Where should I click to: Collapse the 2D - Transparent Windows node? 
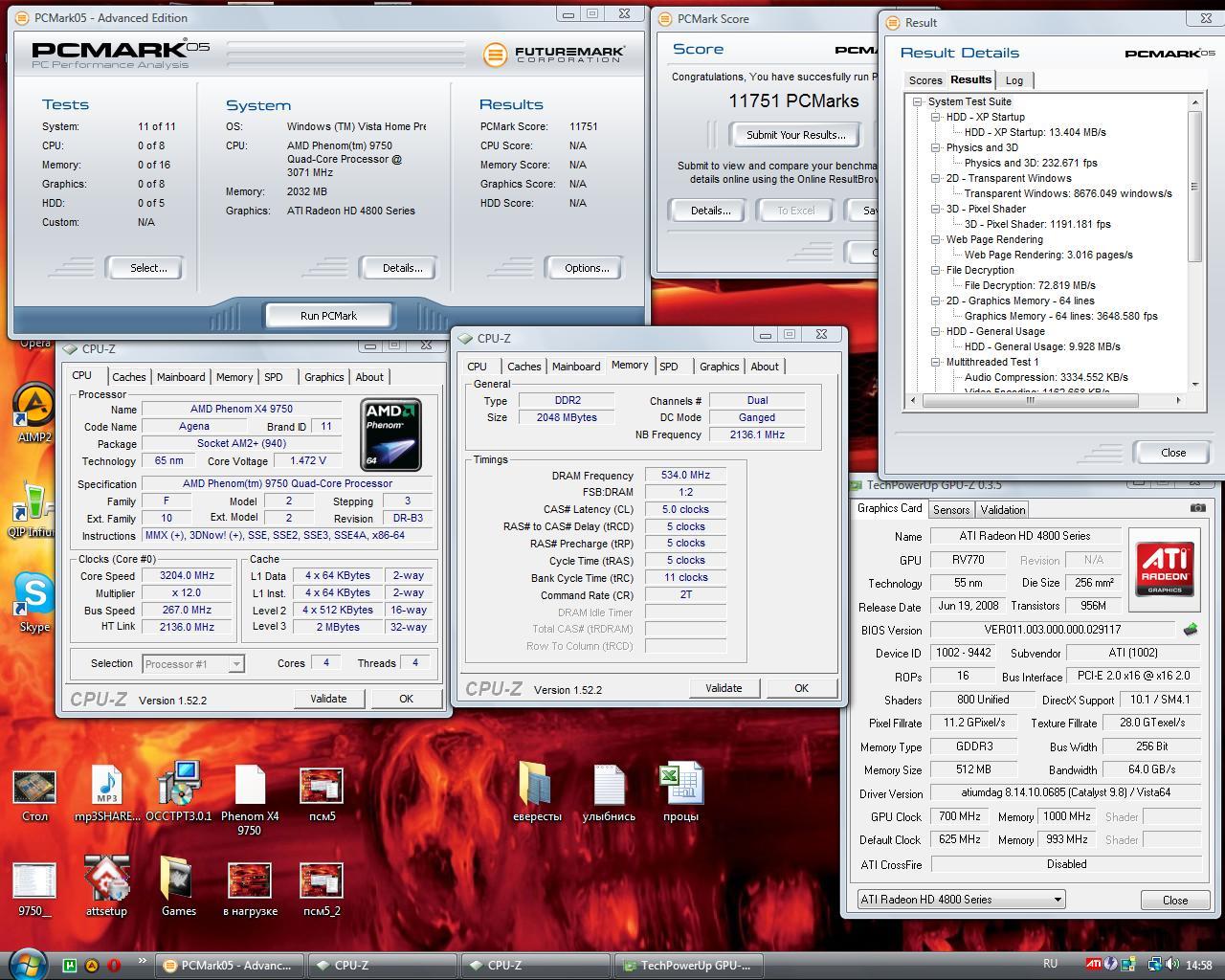[x=936, y=178]
